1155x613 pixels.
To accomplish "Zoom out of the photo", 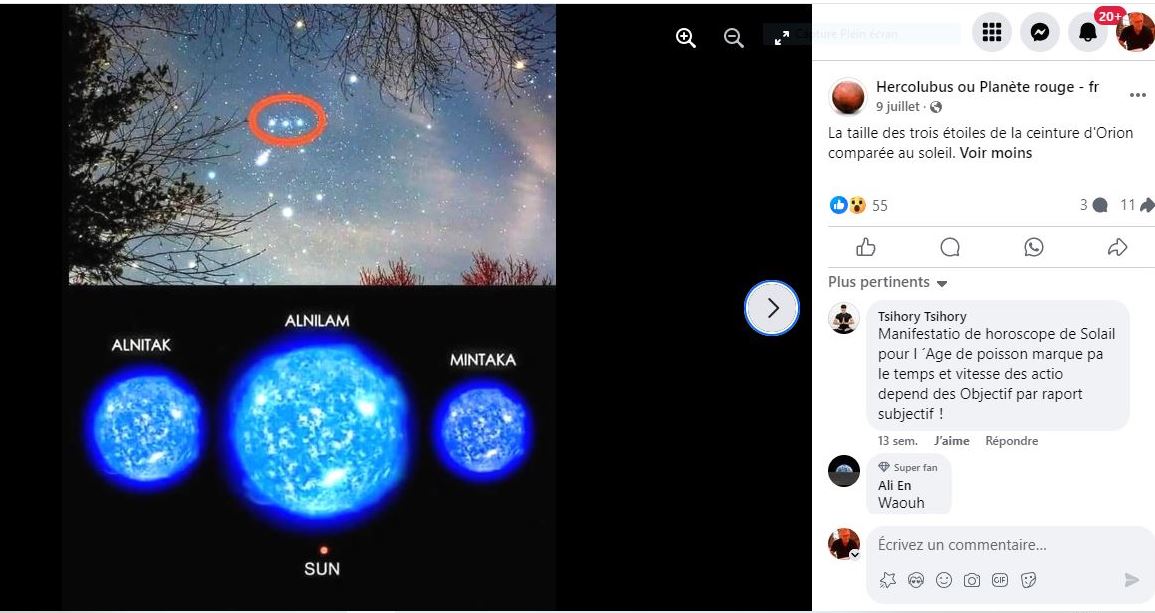I will (x=734, y=38).
